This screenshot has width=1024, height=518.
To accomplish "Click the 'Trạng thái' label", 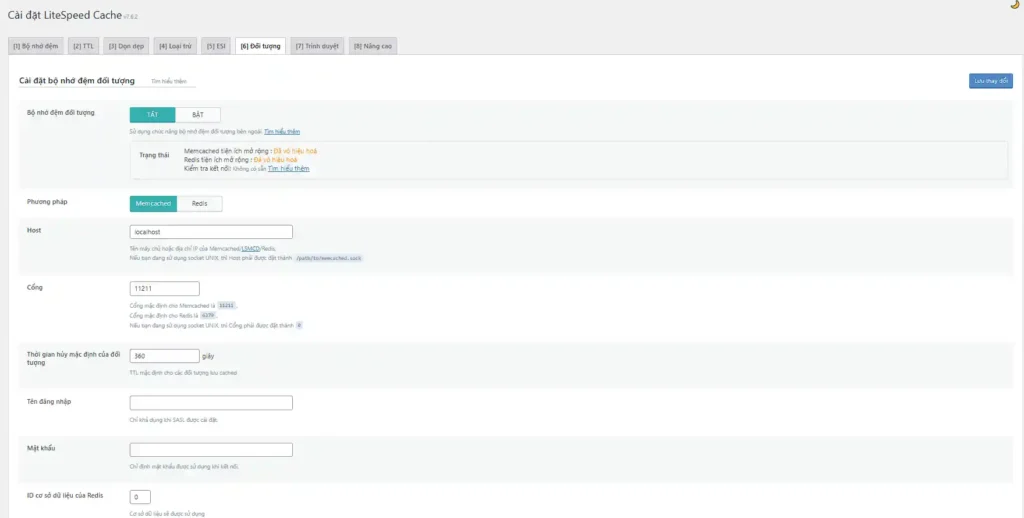I will click(154, 155).
